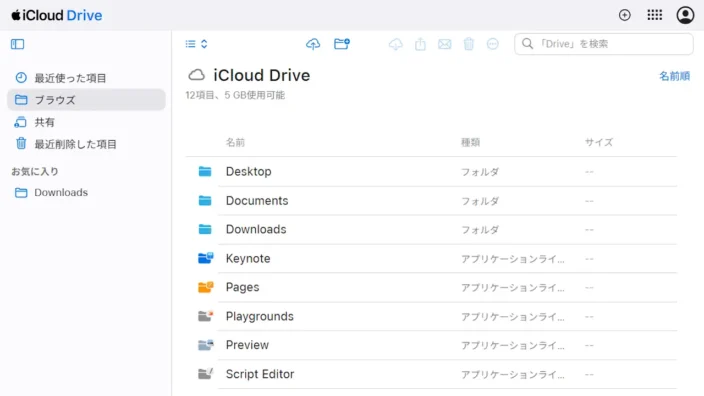704x396 pixels.
Task: Select the Script Editor row
Action: 431,374
